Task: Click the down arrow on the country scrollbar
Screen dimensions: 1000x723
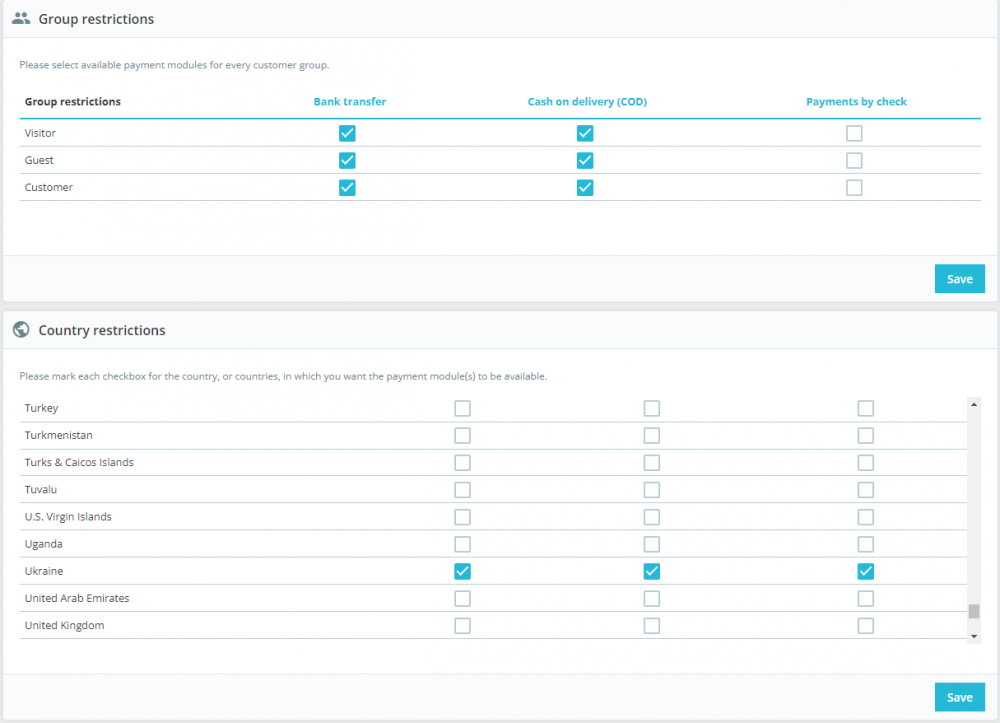Action: [x=973, y=634]
